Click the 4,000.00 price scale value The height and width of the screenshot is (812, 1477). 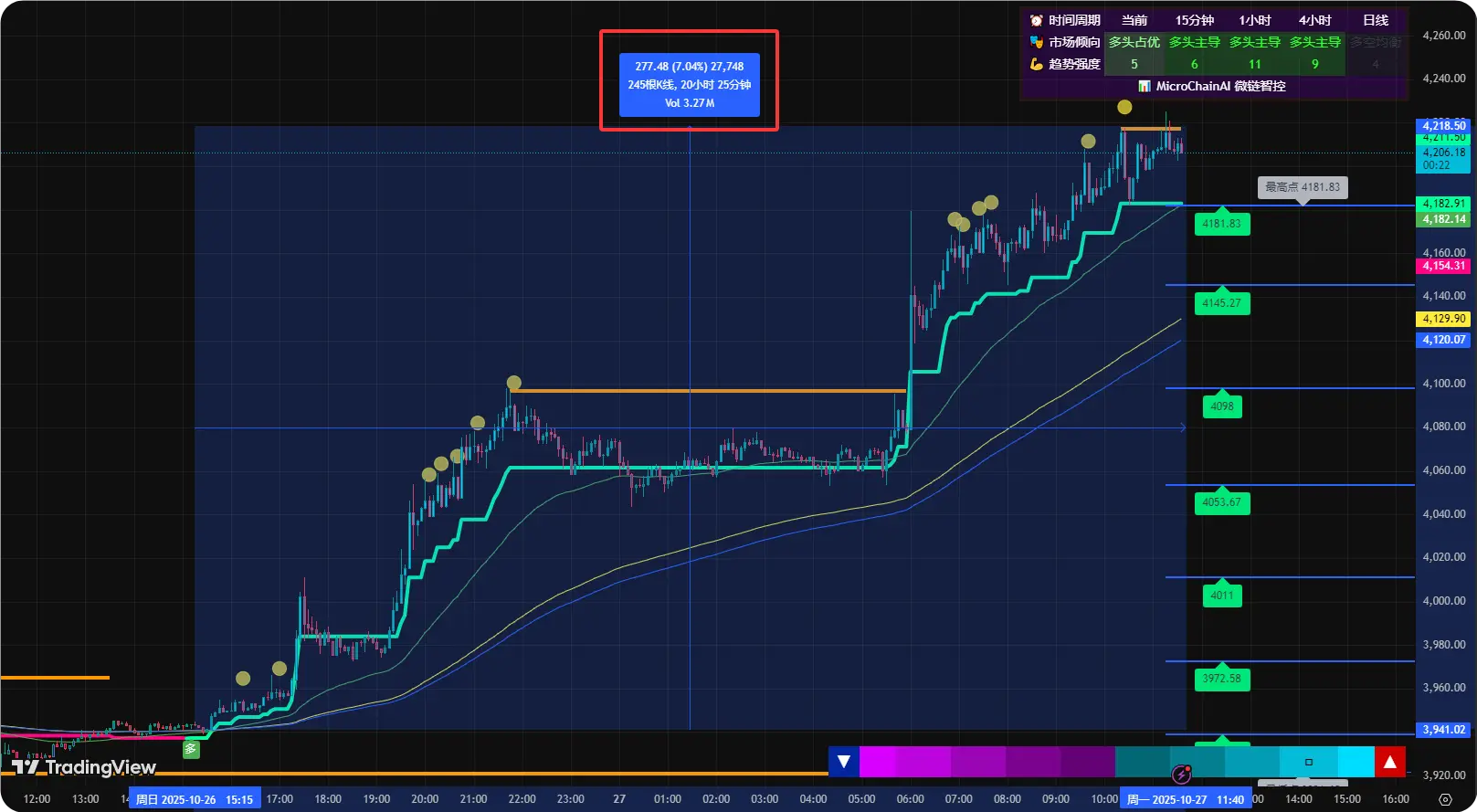[1444, 601]
